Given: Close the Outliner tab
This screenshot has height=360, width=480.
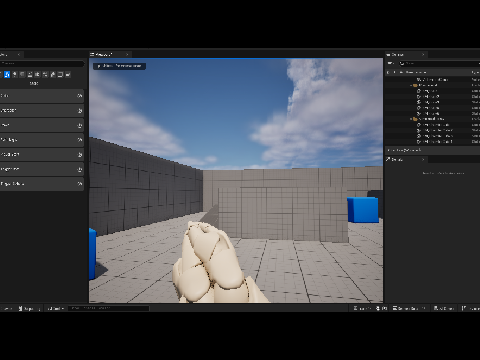Looking at the screenshot, I should (x=423, y=54).
